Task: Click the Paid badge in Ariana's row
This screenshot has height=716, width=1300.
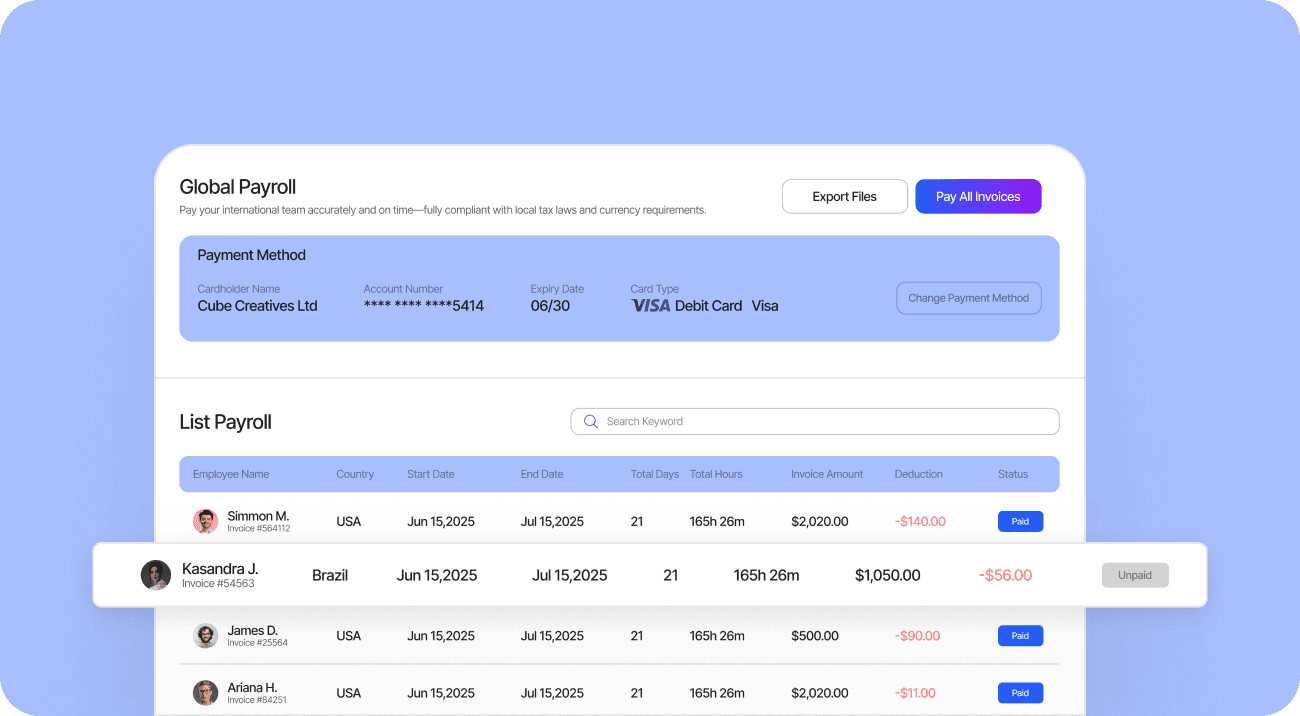Action: [x=1020, y=693]
